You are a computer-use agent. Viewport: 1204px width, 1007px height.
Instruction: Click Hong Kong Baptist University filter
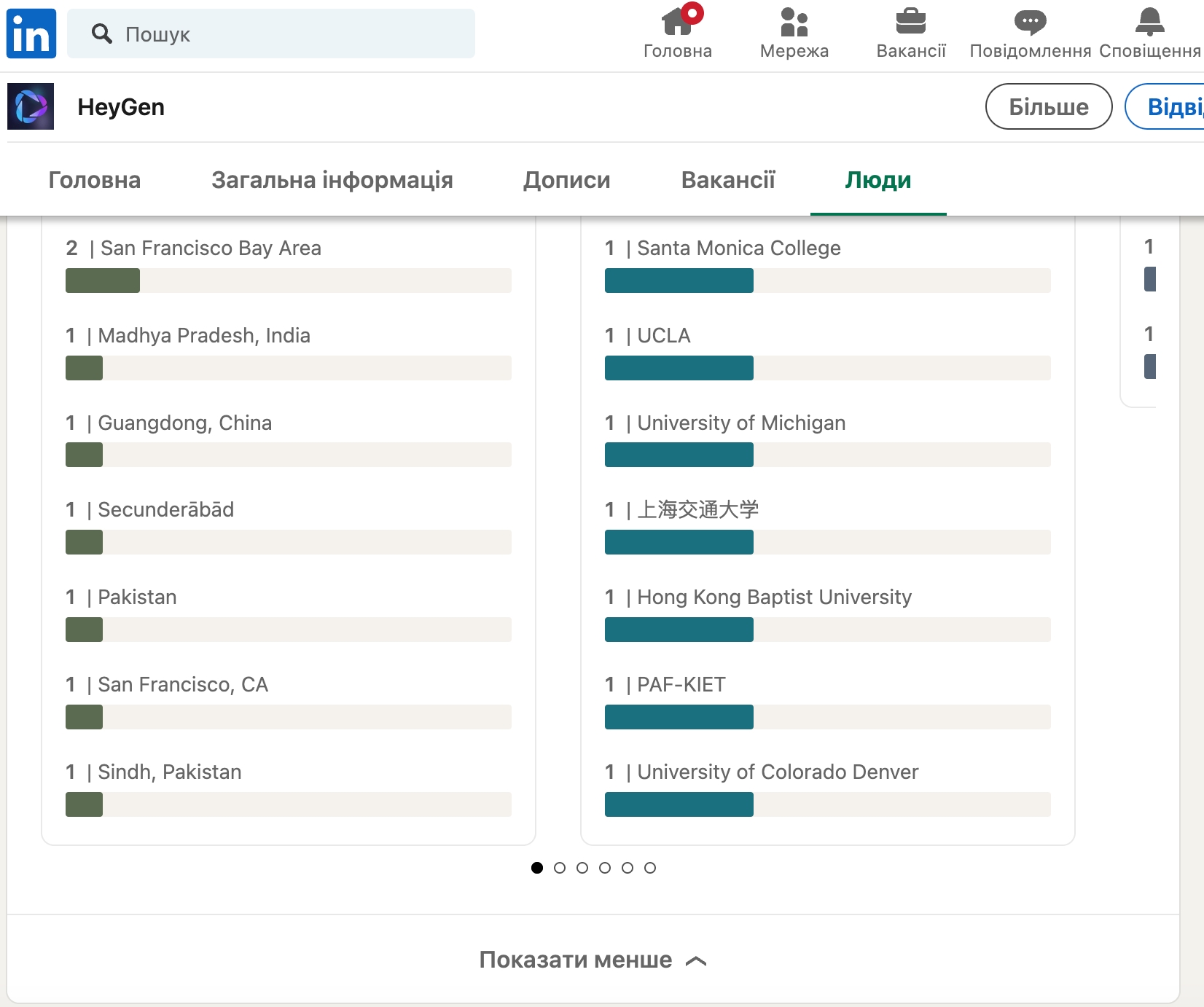(828, 614)
